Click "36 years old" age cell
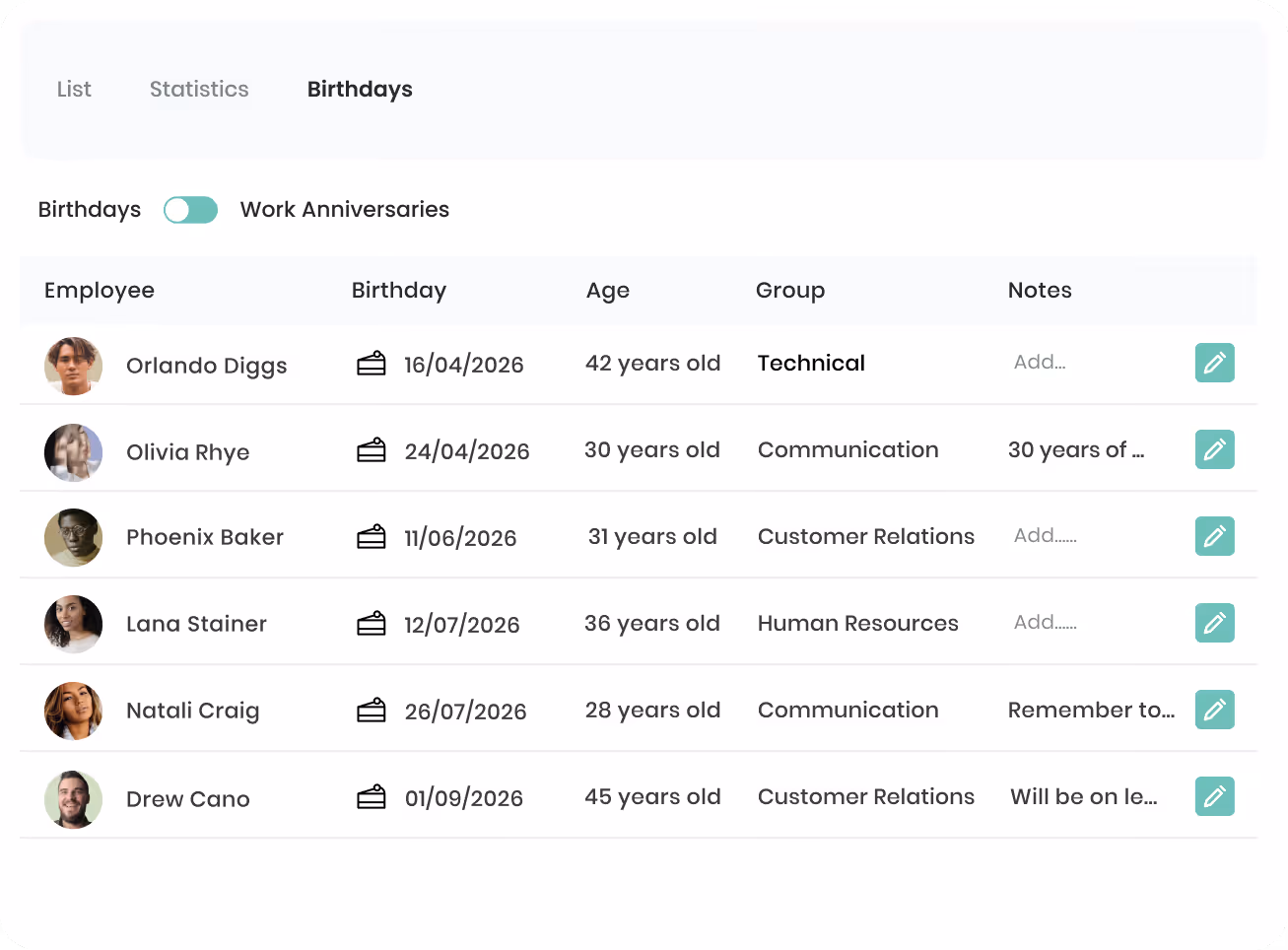 click(652, 624)
